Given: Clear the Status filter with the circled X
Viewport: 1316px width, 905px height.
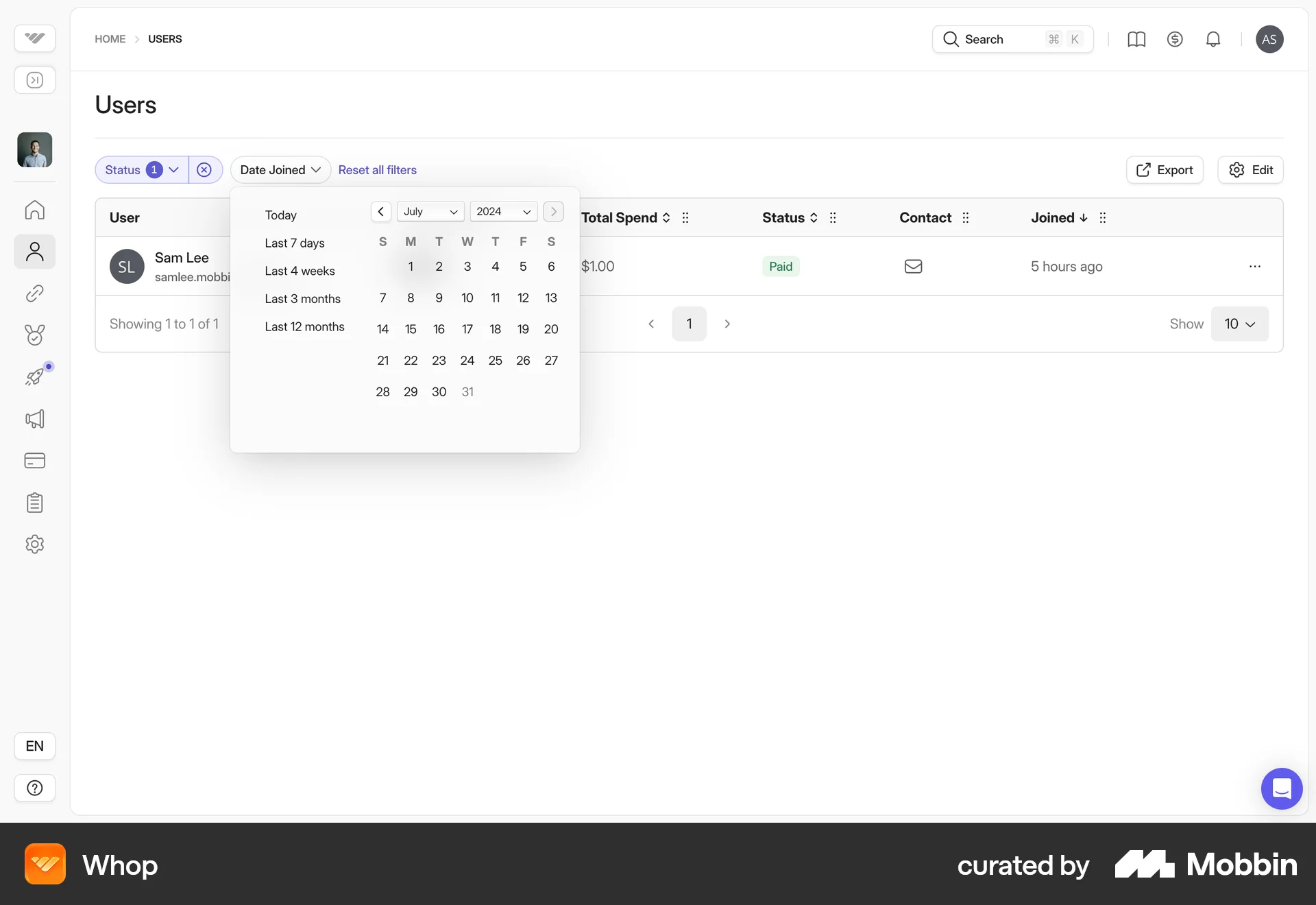Looking at the screenshot, I should click(204, 169).
